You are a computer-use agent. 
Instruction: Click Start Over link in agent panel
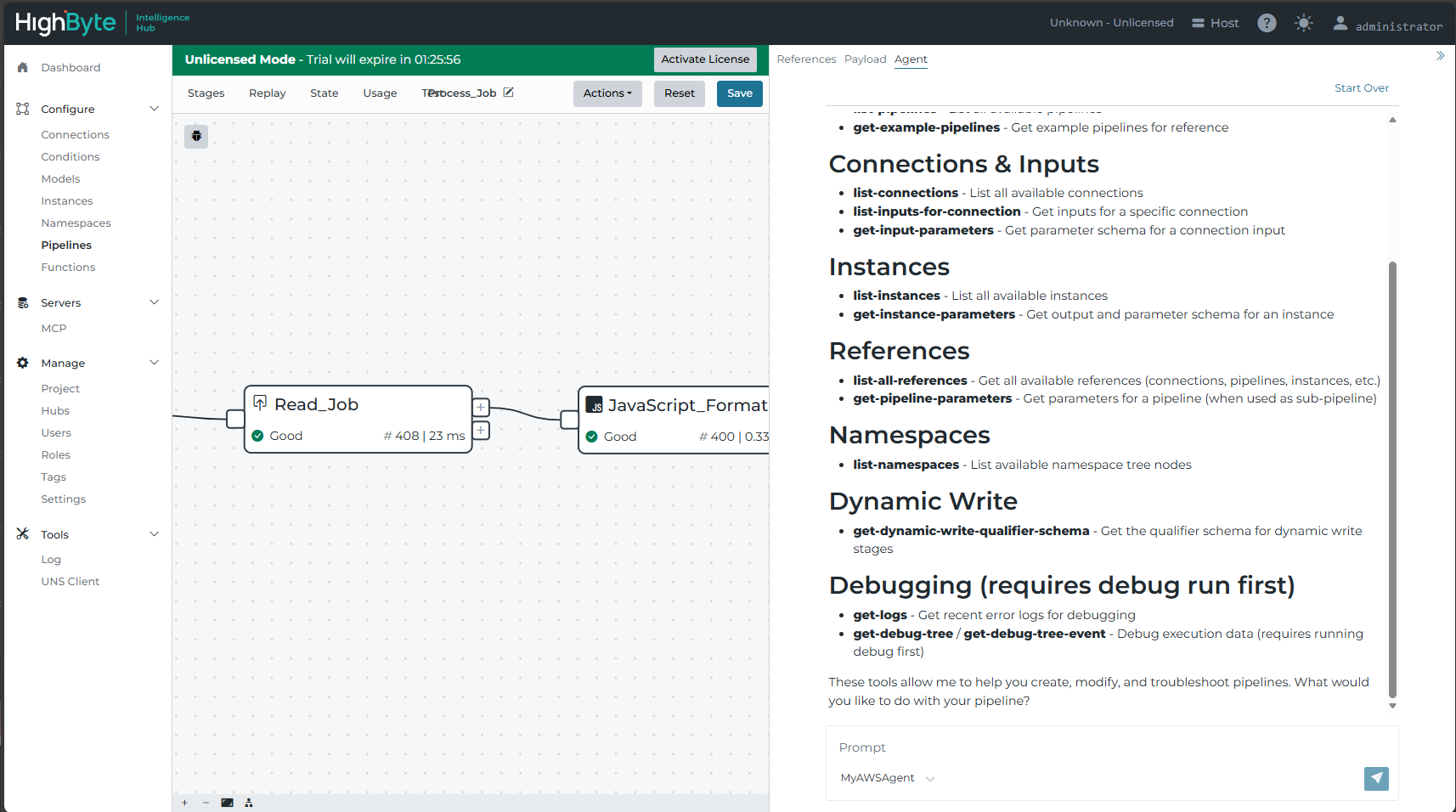[x=1361, y=88]
